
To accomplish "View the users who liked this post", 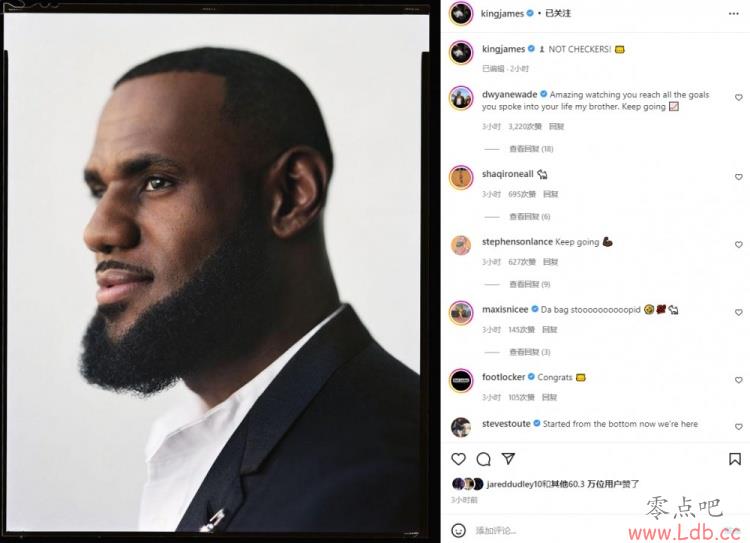I will tap(562, 484).
